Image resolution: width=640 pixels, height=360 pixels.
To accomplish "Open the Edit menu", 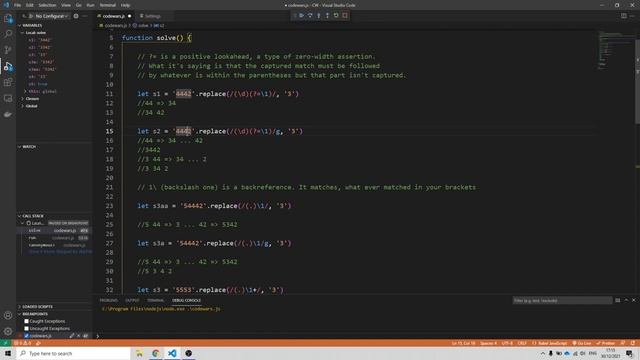I will pyautogui.click(x=30, y=5).
